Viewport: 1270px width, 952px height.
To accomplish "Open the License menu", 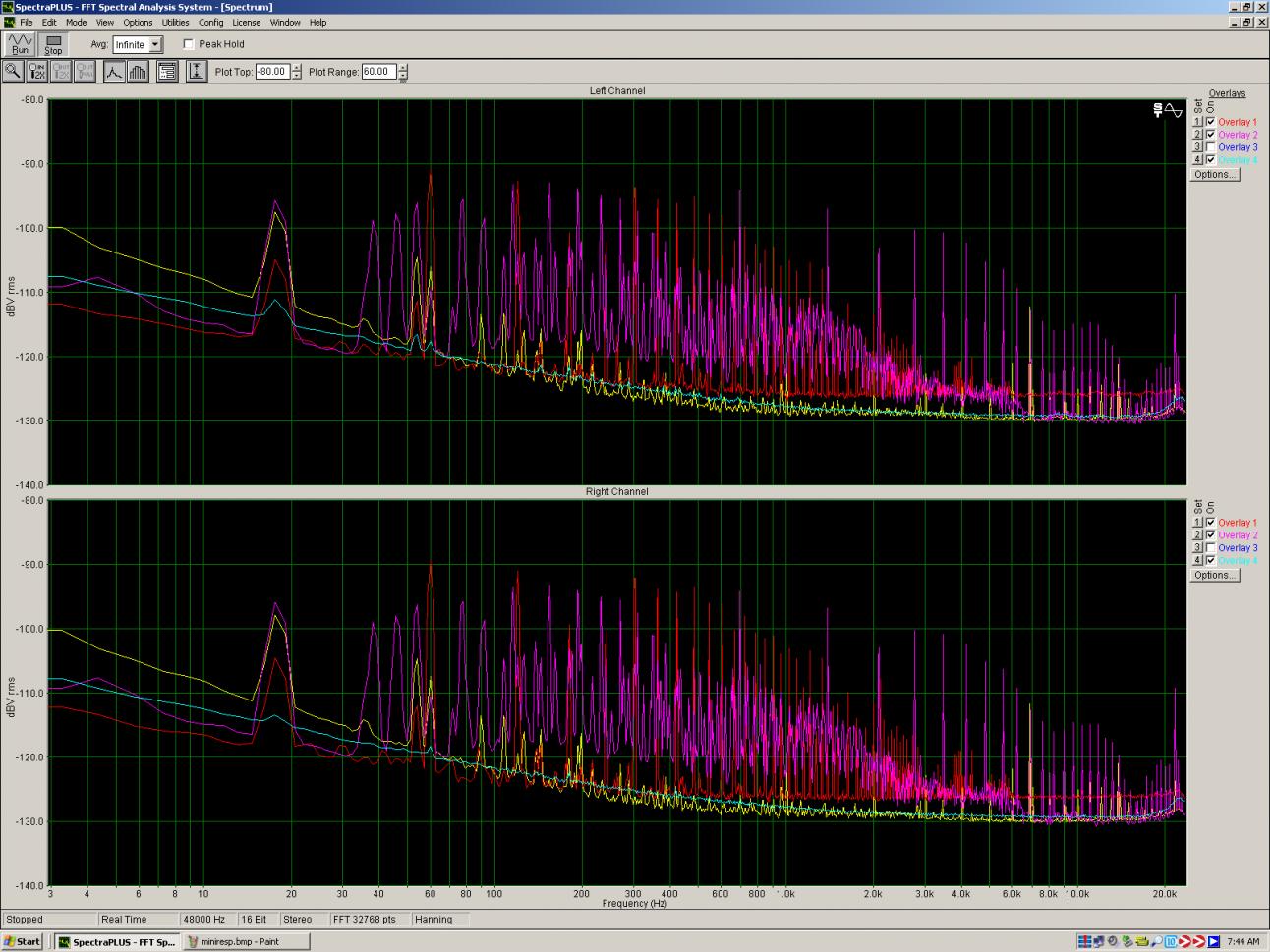I will click(246, 22).
